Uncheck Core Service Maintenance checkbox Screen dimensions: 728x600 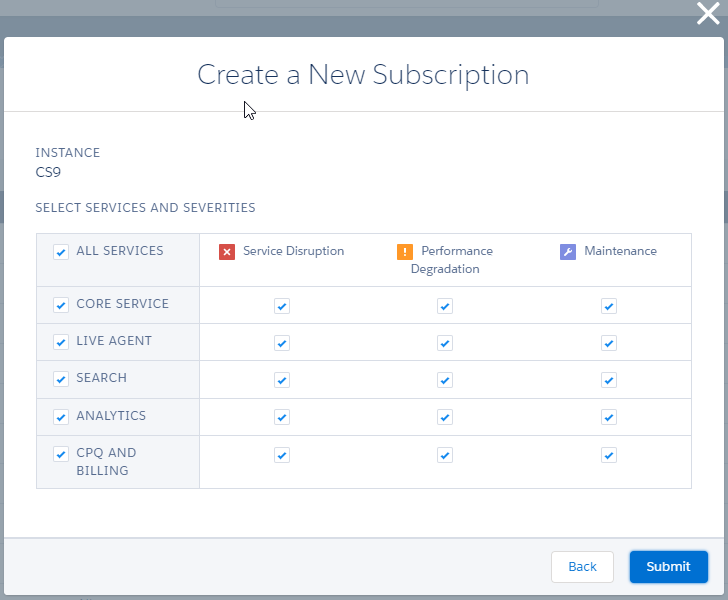[609, 306]
